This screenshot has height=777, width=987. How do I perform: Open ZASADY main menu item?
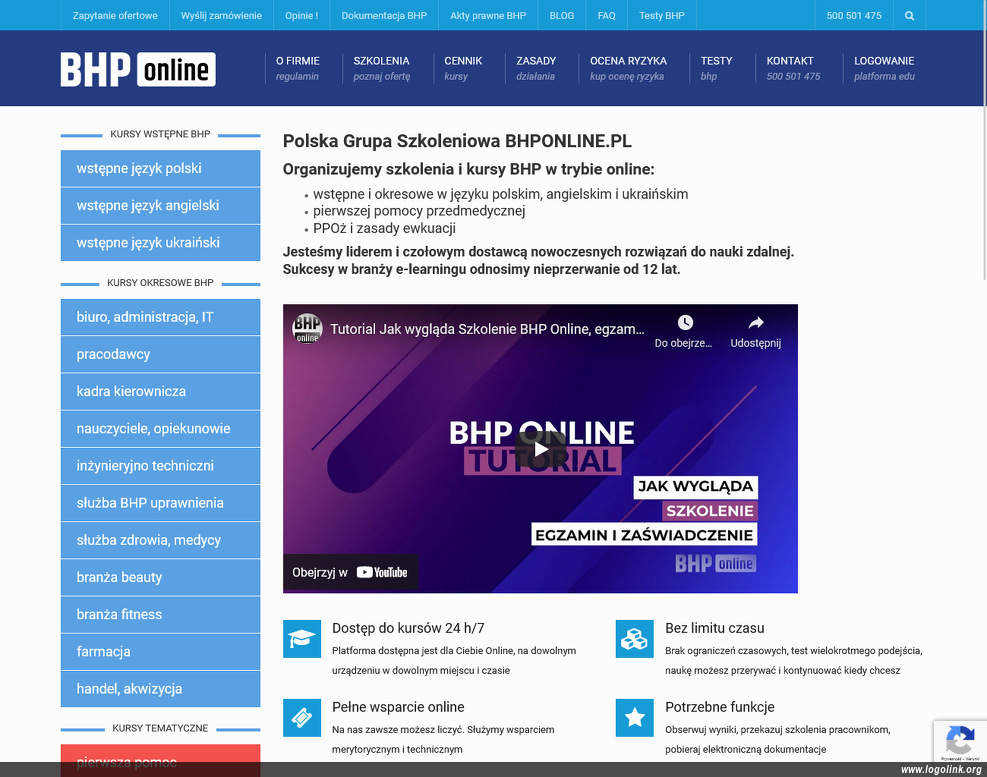pyautogui.click(x=536, y=68)
